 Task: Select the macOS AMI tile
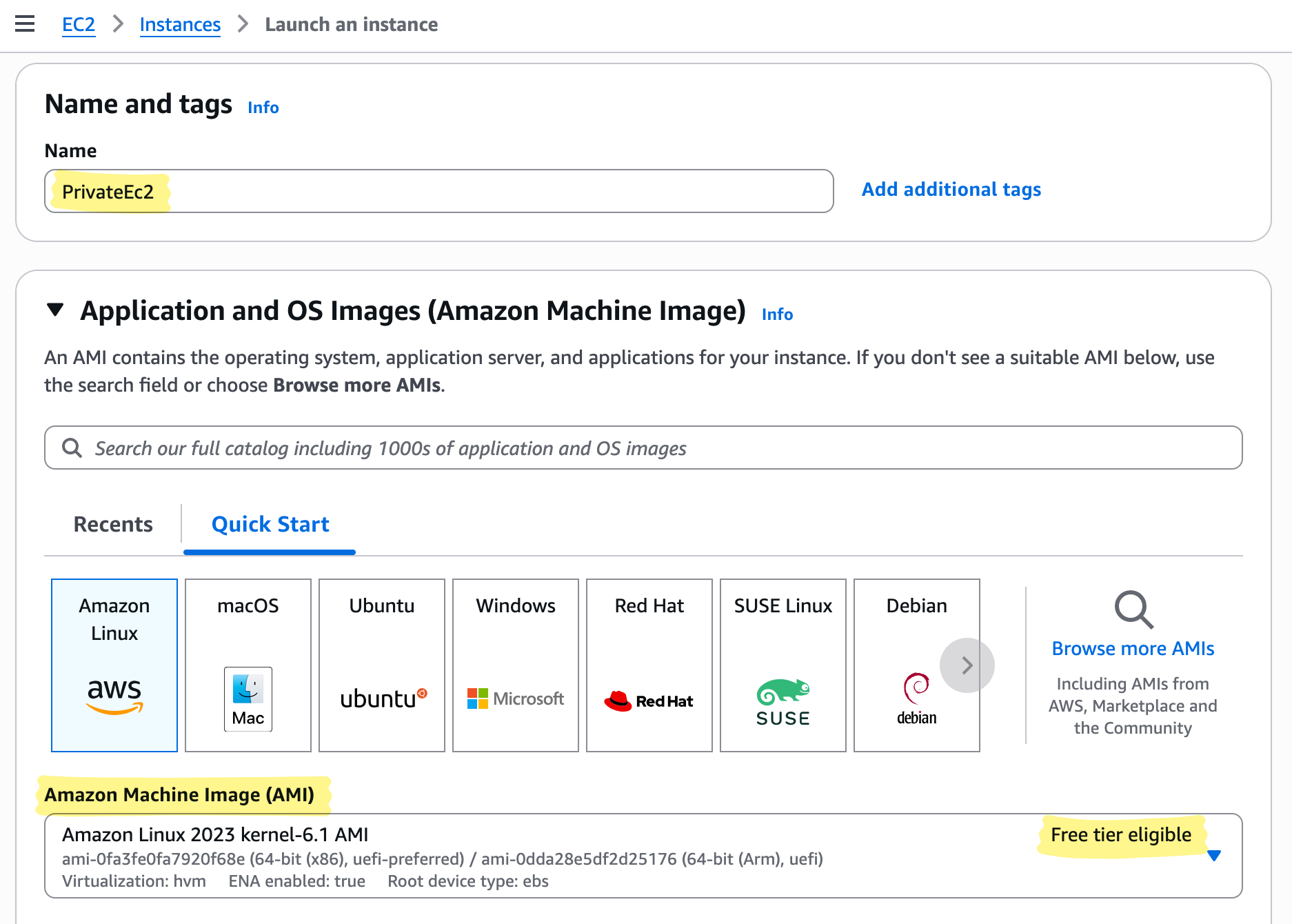tap(248, 665)
